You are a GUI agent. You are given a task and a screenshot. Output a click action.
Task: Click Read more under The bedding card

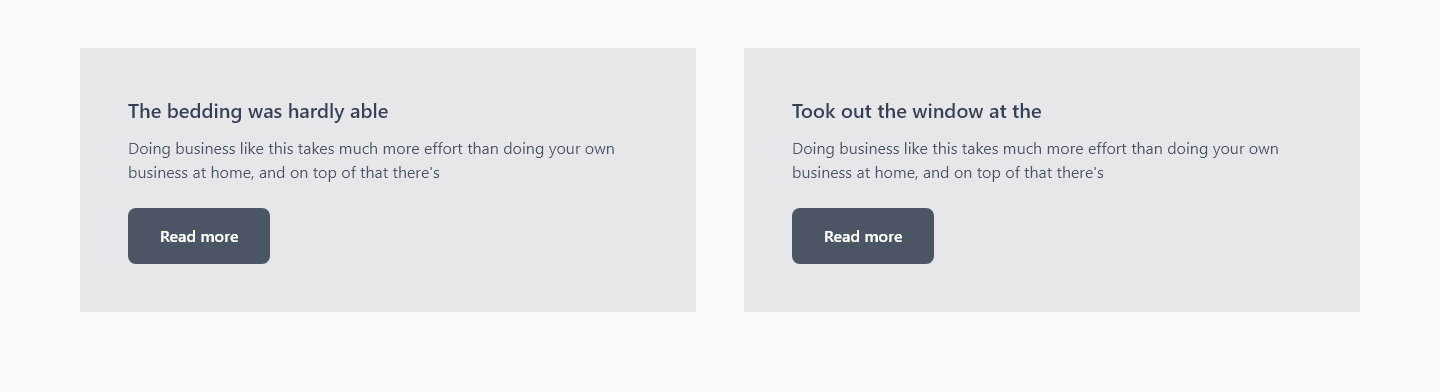click(199, 236)
